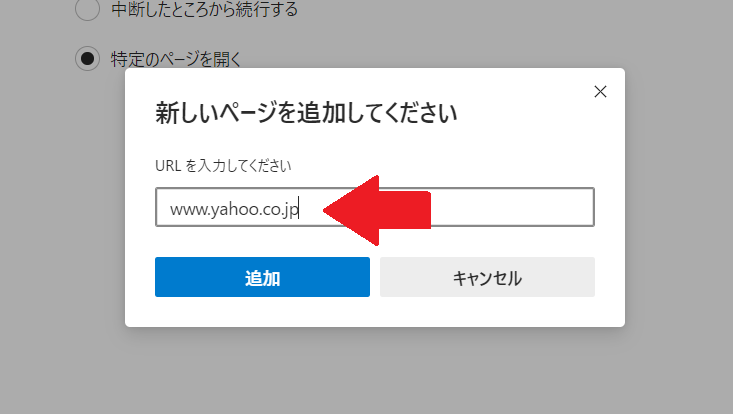
Task: Select the 特定のページを開く radio button
Action: coord(87,59)
